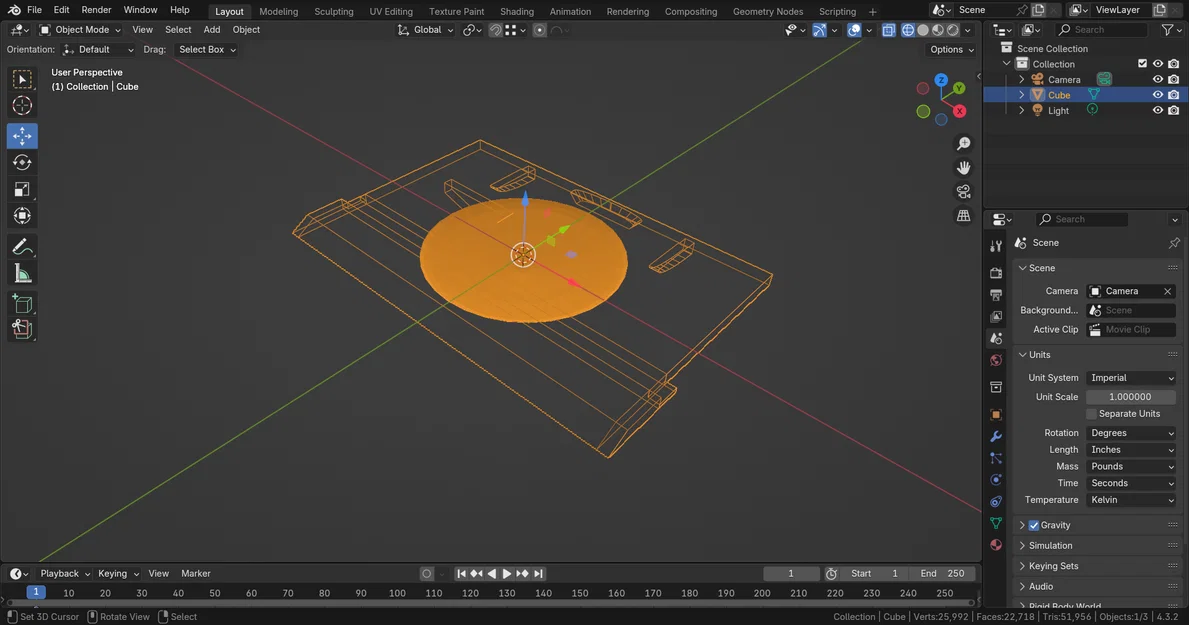Open the Object Data properties tab
This screenshot has width=1189, height=625.
point(996,523)
